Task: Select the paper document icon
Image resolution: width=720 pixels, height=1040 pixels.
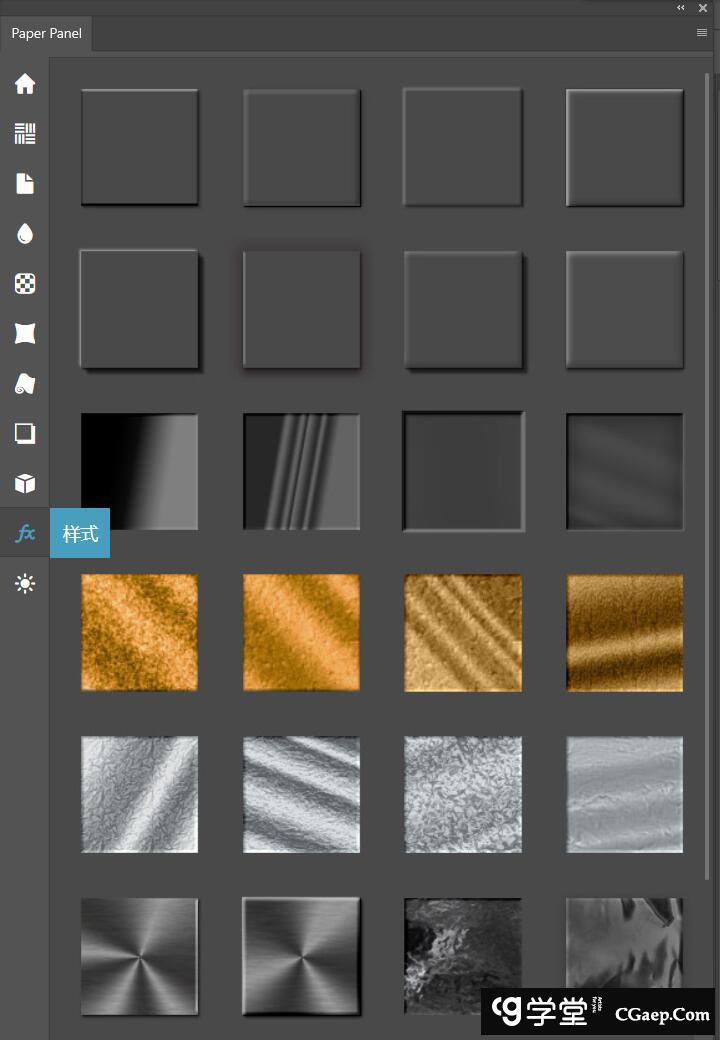Action: 25,184
